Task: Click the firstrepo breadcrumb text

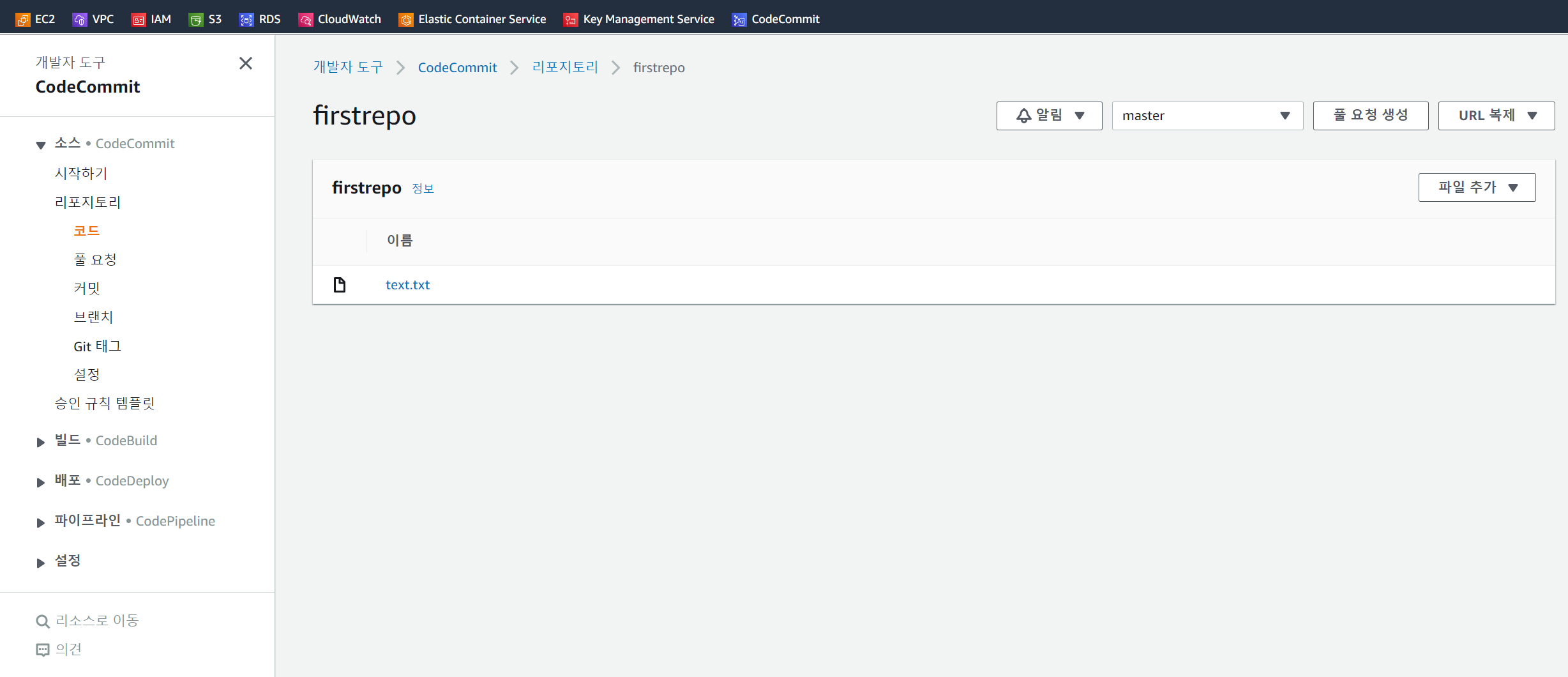Action: [x=659, y=67]
